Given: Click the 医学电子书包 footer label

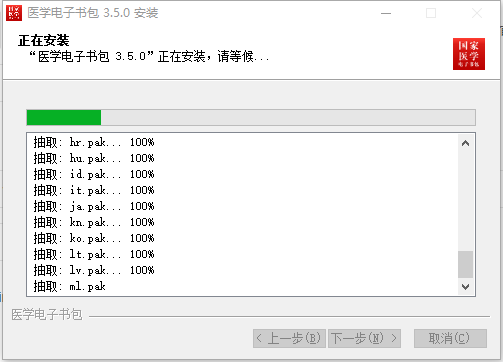Looking at the screenshot, I should coord(47,314).
